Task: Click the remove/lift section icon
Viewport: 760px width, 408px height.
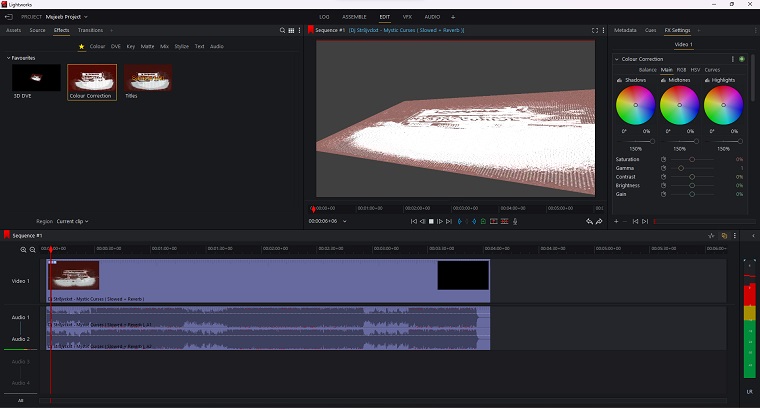Action: (x=494, y=221)
